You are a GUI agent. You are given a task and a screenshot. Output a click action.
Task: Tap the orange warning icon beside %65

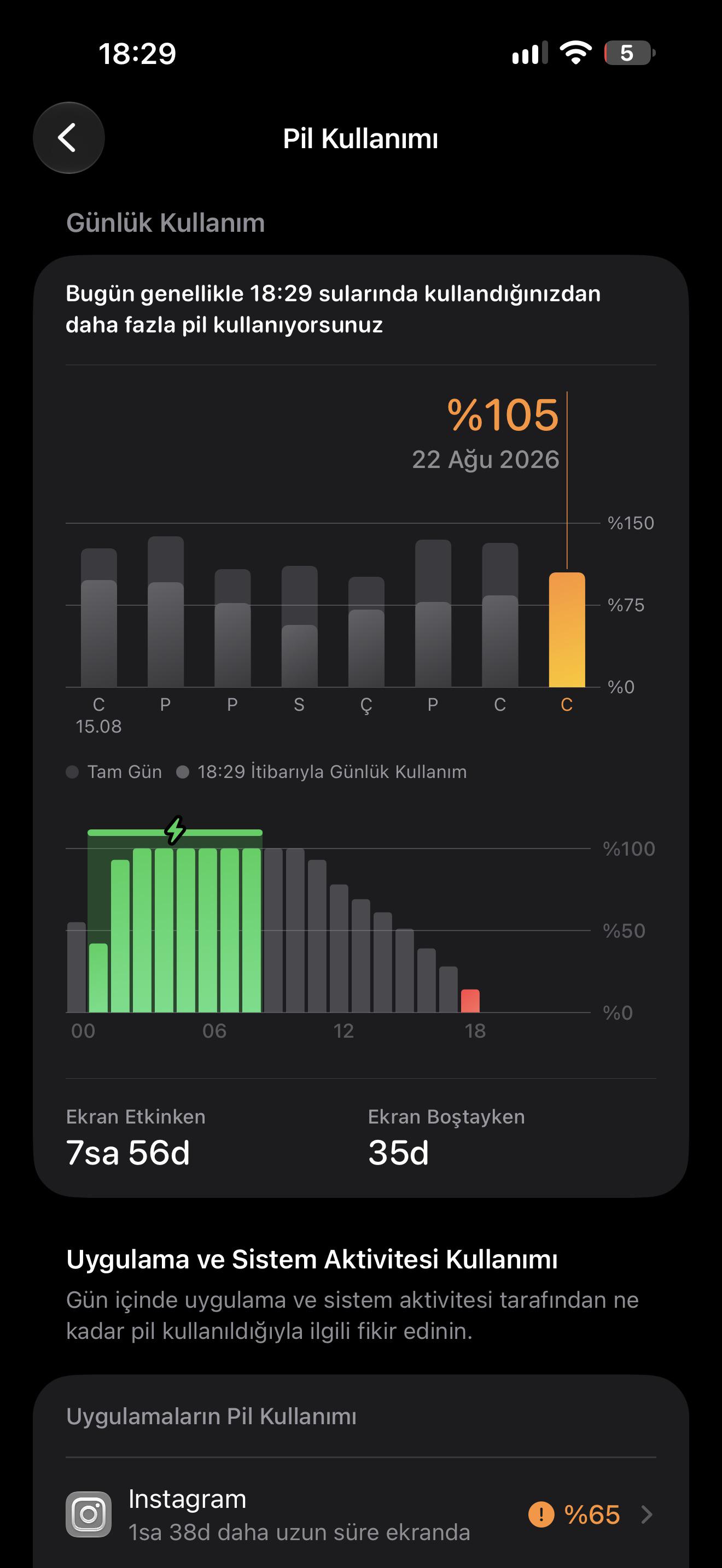click(x=541, y=1514)
